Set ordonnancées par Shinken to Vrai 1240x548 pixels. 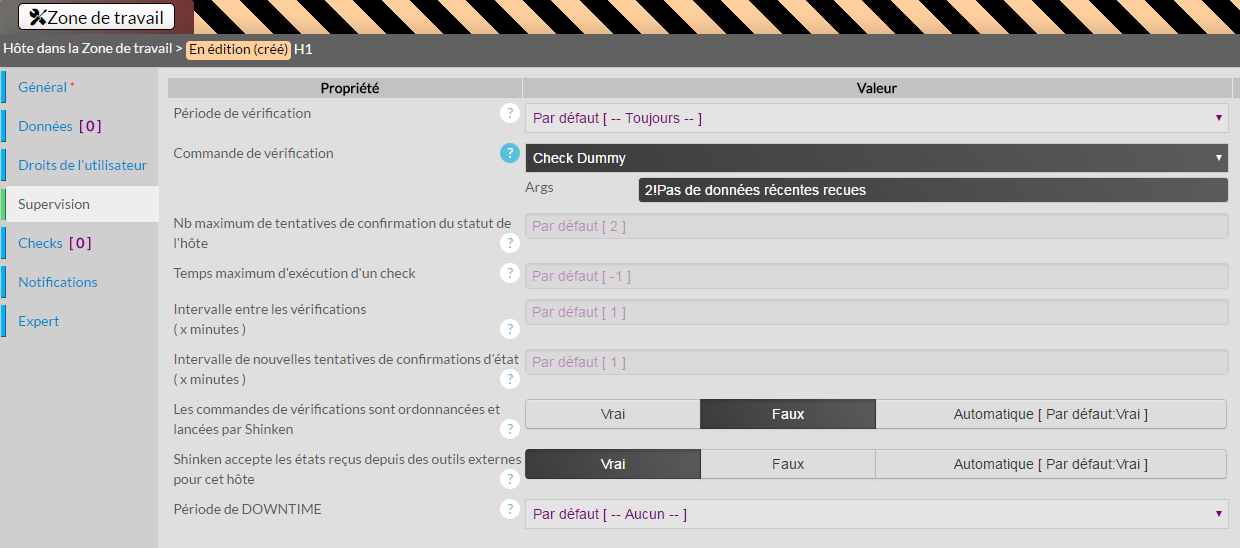(x=613, y=414)
